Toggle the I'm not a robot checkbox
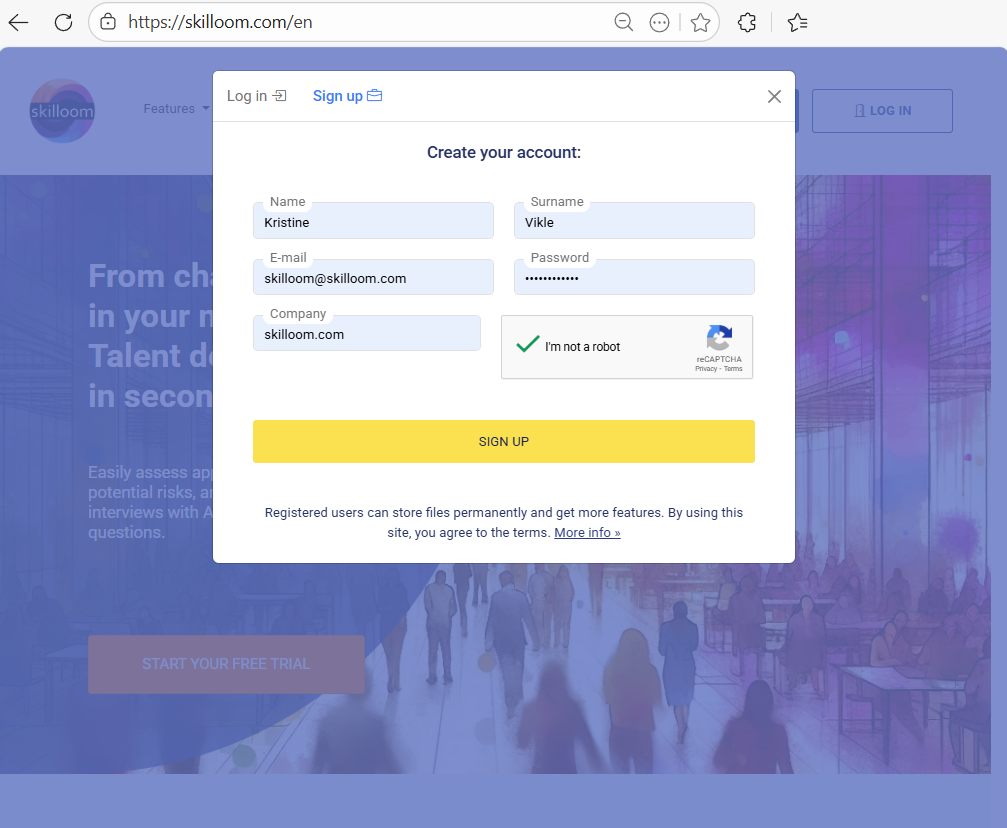The width and height of the screenshot is (1007, 828). pyautogui.click(x=527, y=345)
